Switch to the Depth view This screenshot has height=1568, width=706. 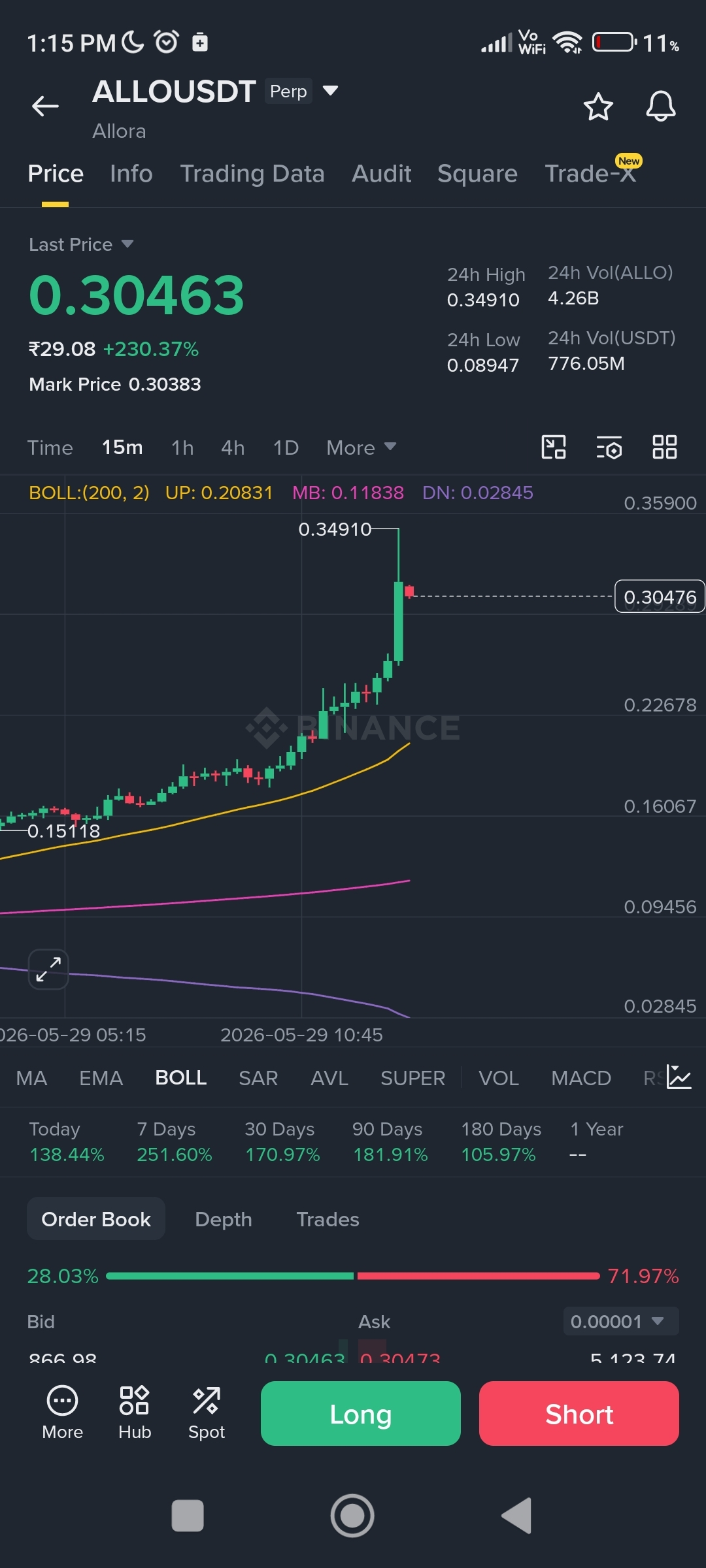[224, 1219]
